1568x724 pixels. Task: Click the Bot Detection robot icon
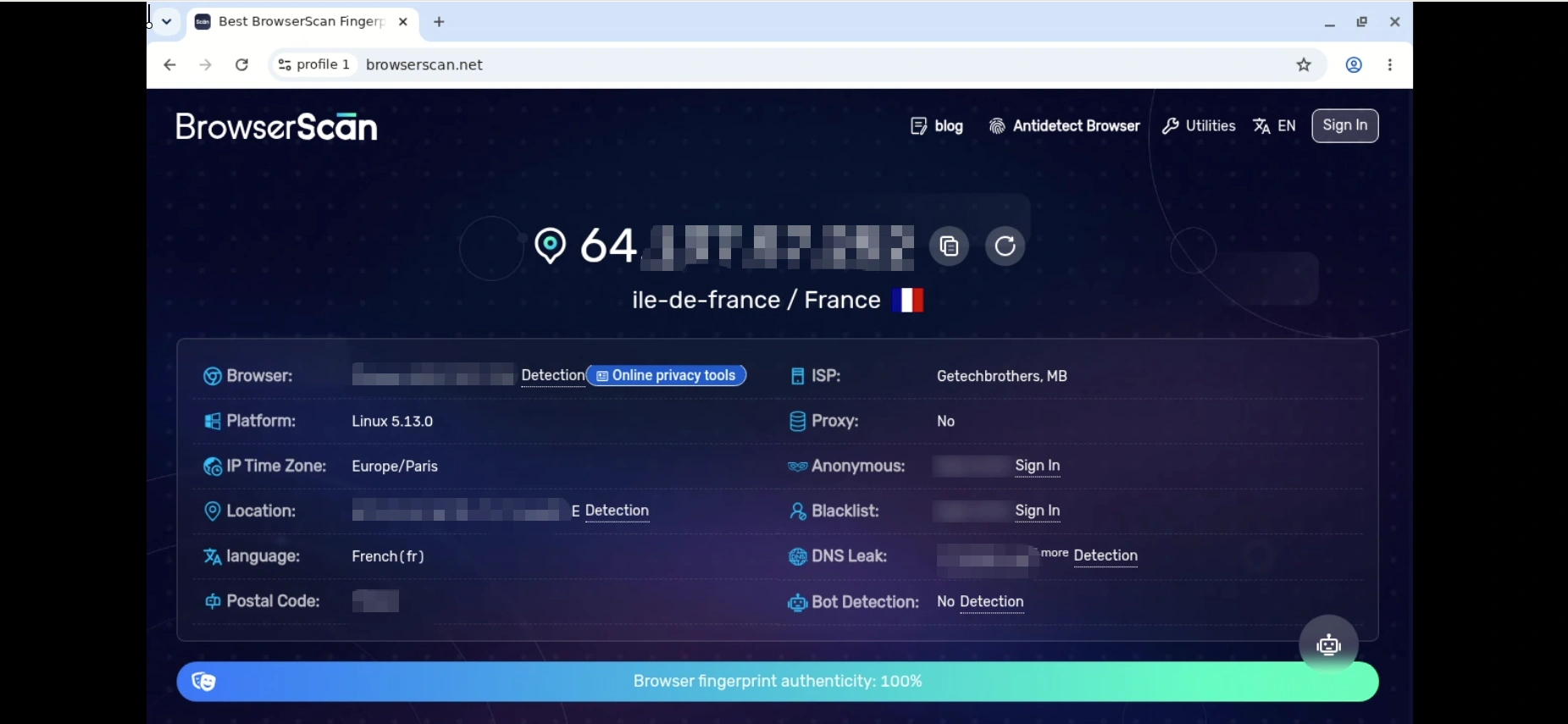797,602
